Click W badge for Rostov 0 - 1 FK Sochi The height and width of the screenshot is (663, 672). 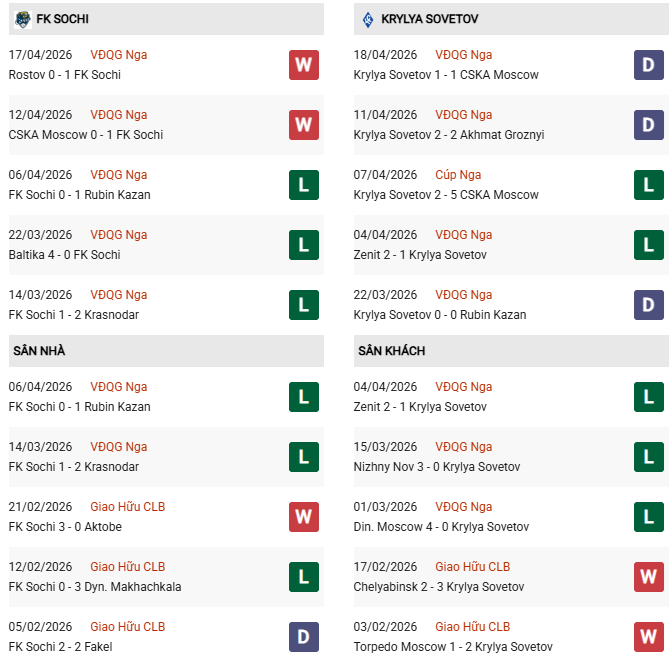pyautogui.click(x=304, y=65)
